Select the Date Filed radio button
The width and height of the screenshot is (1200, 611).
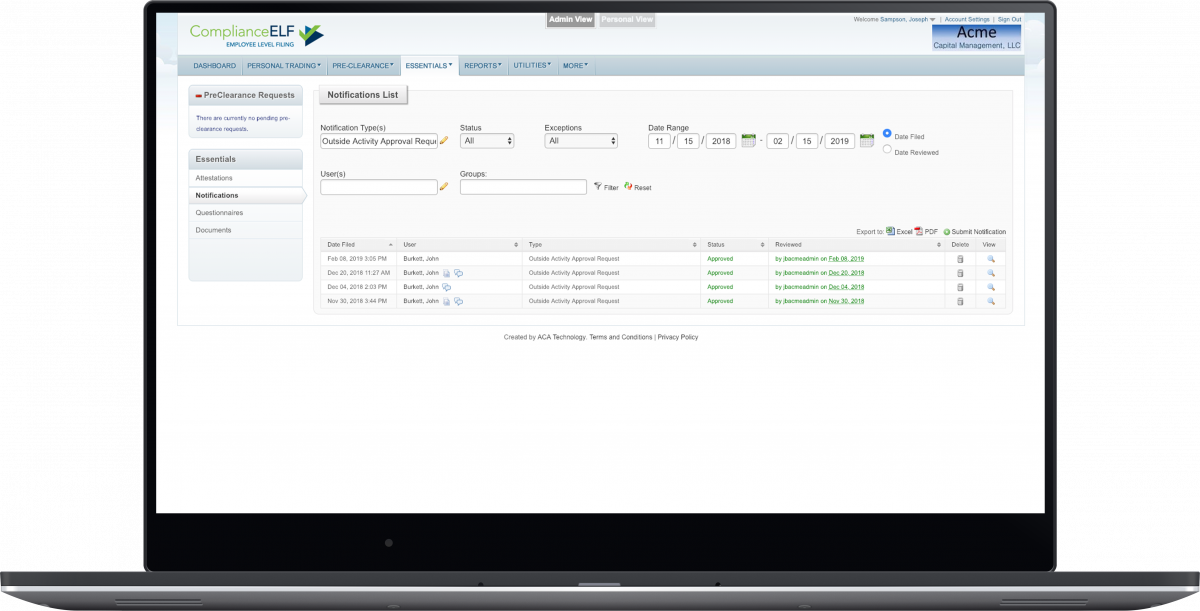[887, 133]
